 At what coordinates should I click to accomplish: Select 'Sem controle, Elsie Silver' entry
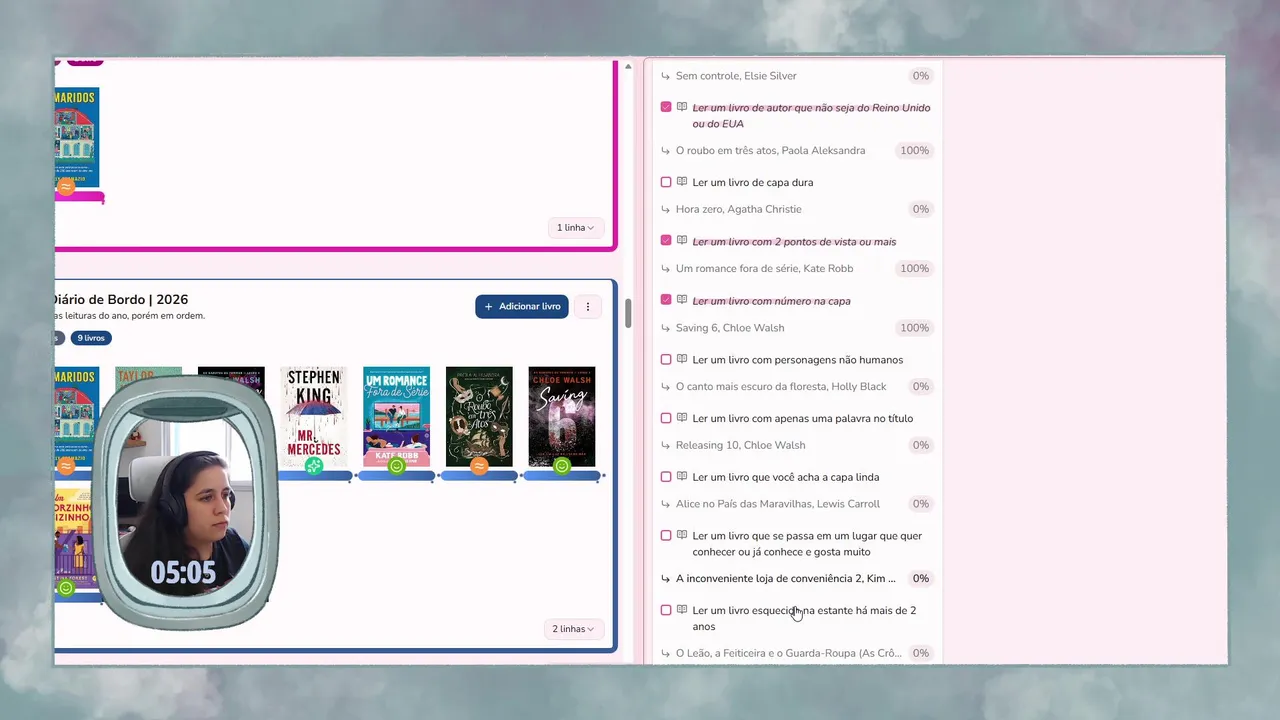736,76
